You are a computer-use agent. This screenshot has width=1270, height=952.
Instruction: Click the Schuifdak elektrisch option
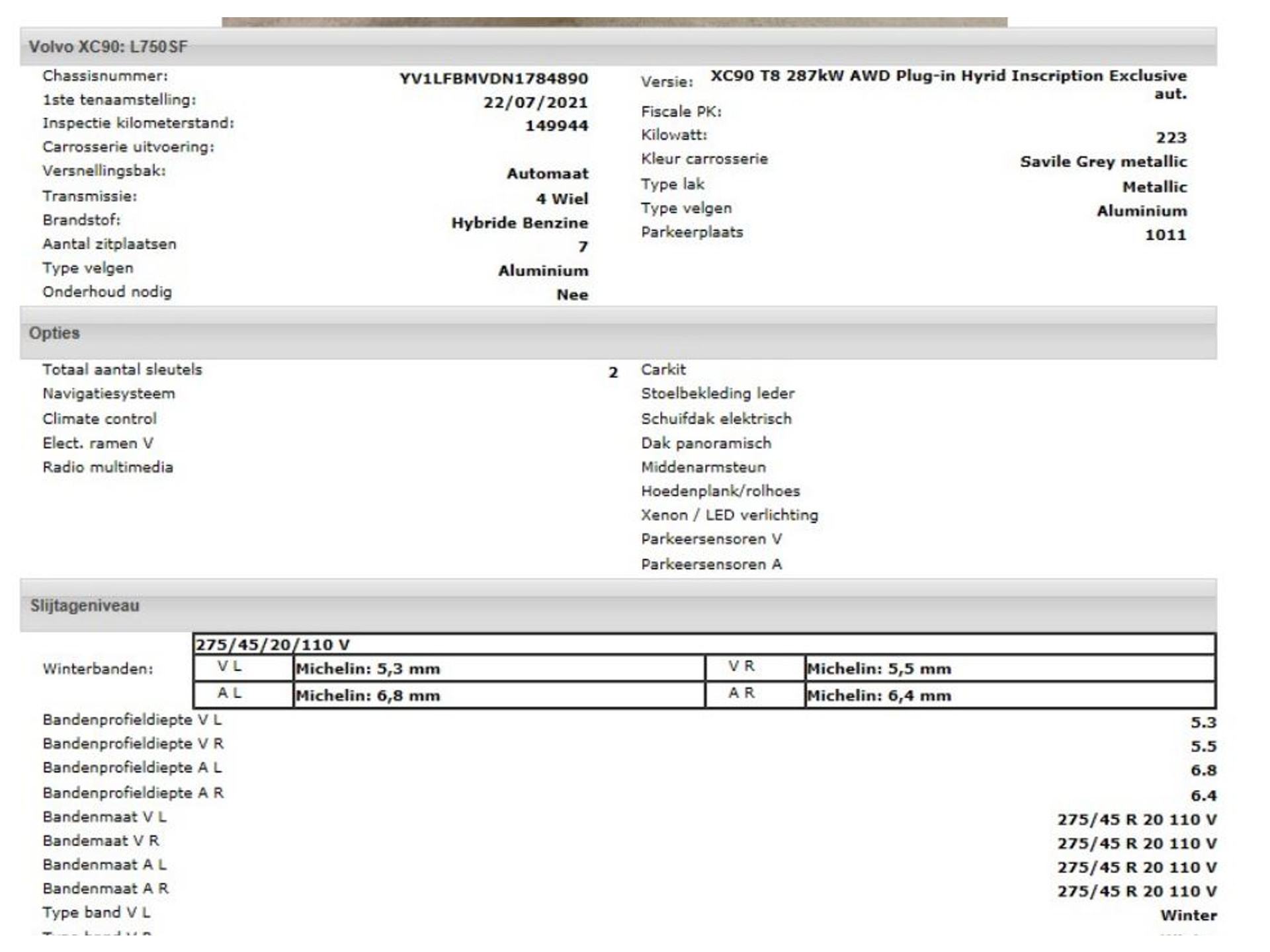[x=716, y=419]
